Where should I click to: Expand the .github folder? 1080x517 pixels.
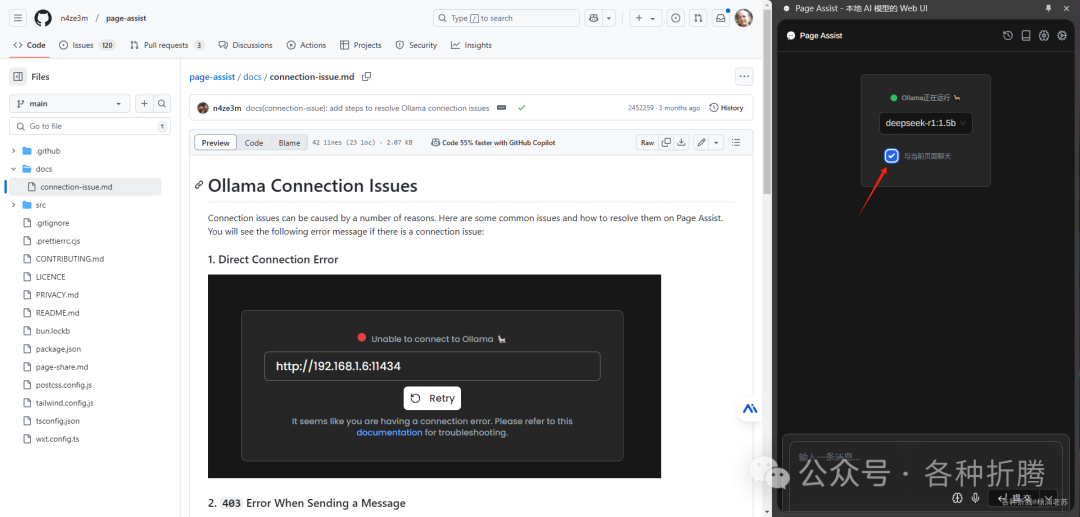point(13,151)
